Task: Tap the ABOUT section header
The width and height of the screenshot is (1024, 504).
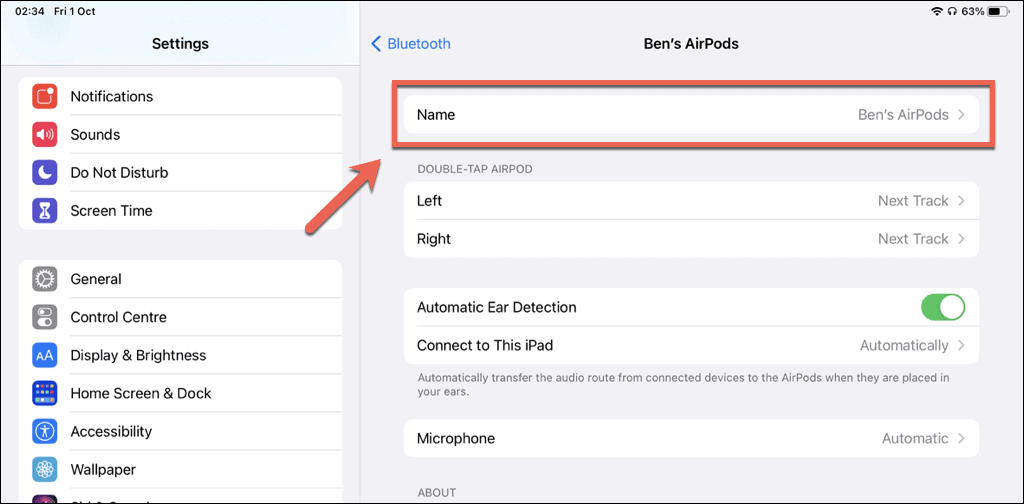Action: pos(436,492)
